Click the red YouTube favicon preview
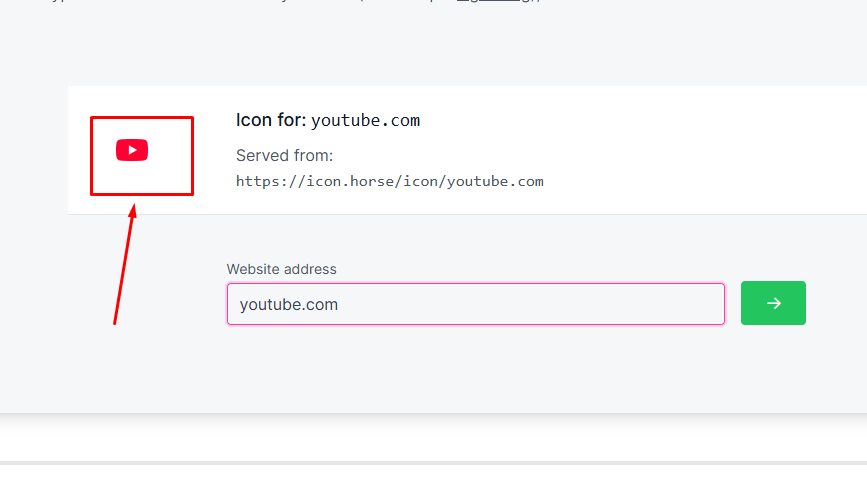This screenshot has height=486, width=867. [132, 150]
